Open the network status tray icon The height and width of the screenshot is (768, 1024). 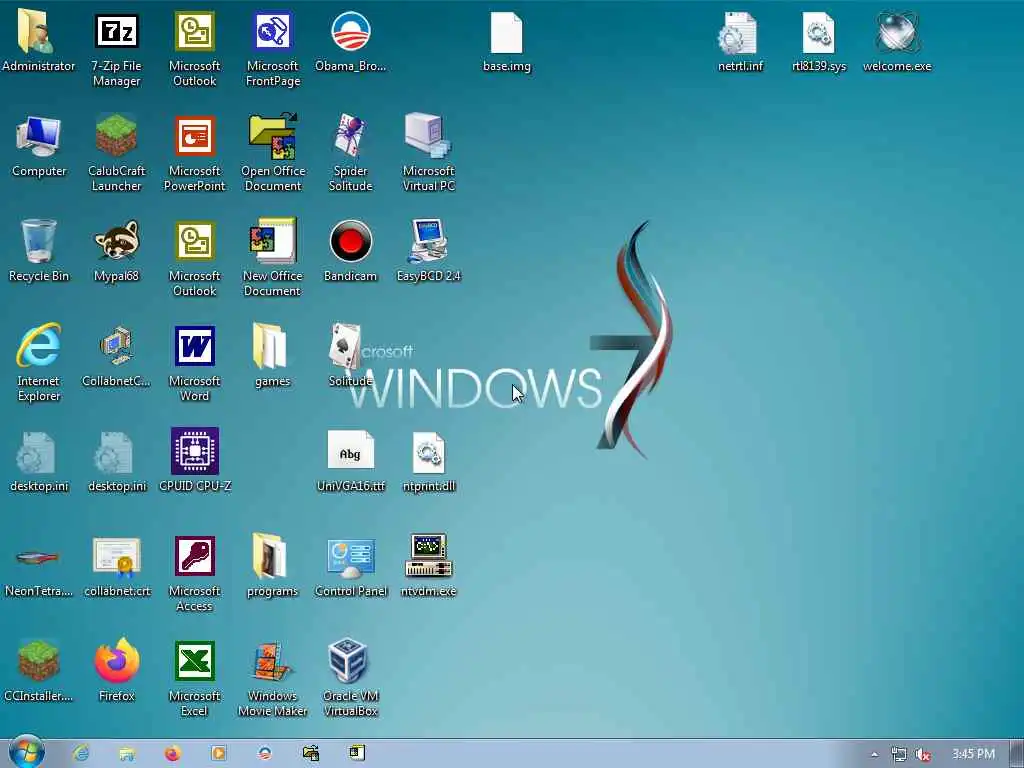tap(899, 755)
